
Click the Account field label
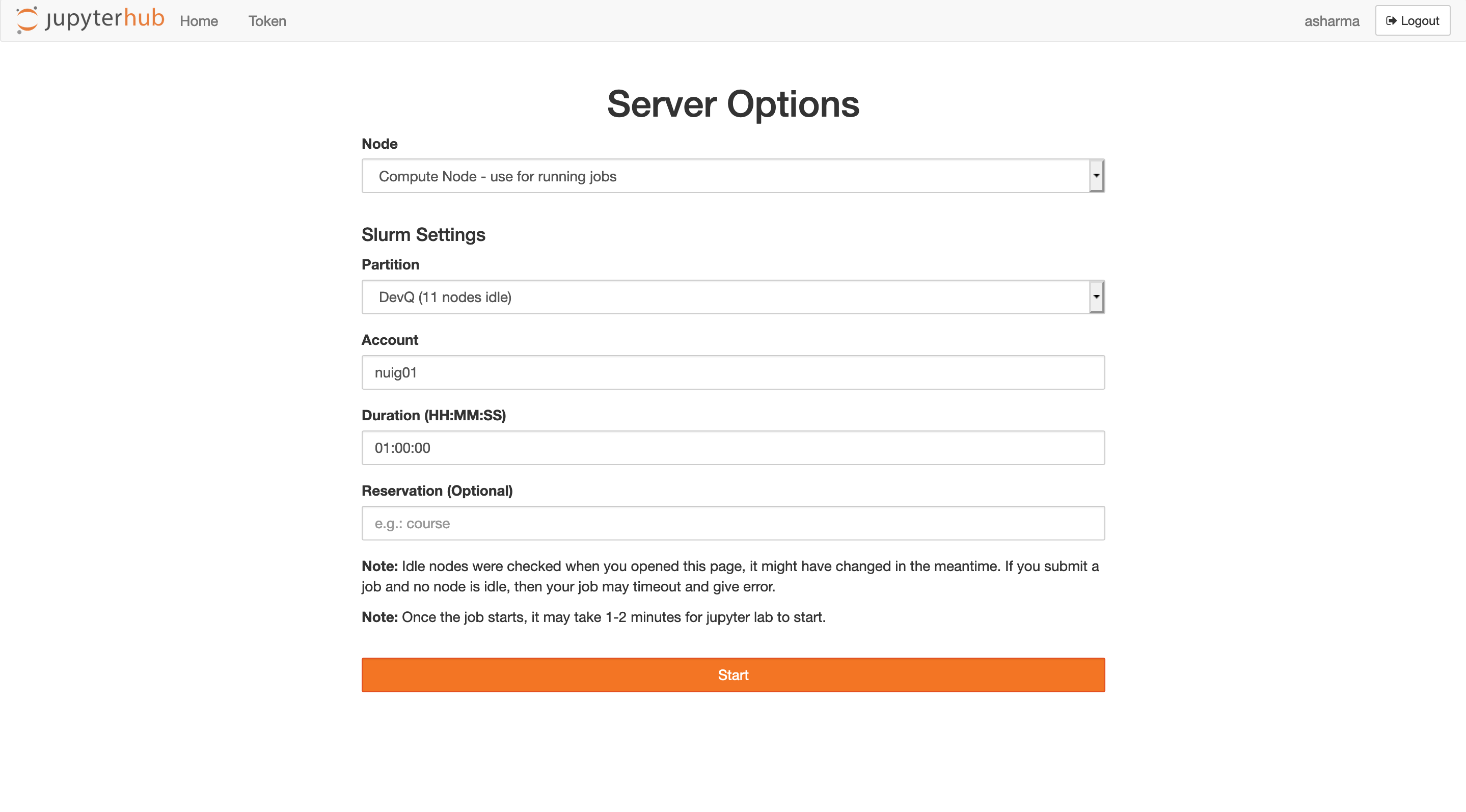pyautogui.click(x=390, y=340)
